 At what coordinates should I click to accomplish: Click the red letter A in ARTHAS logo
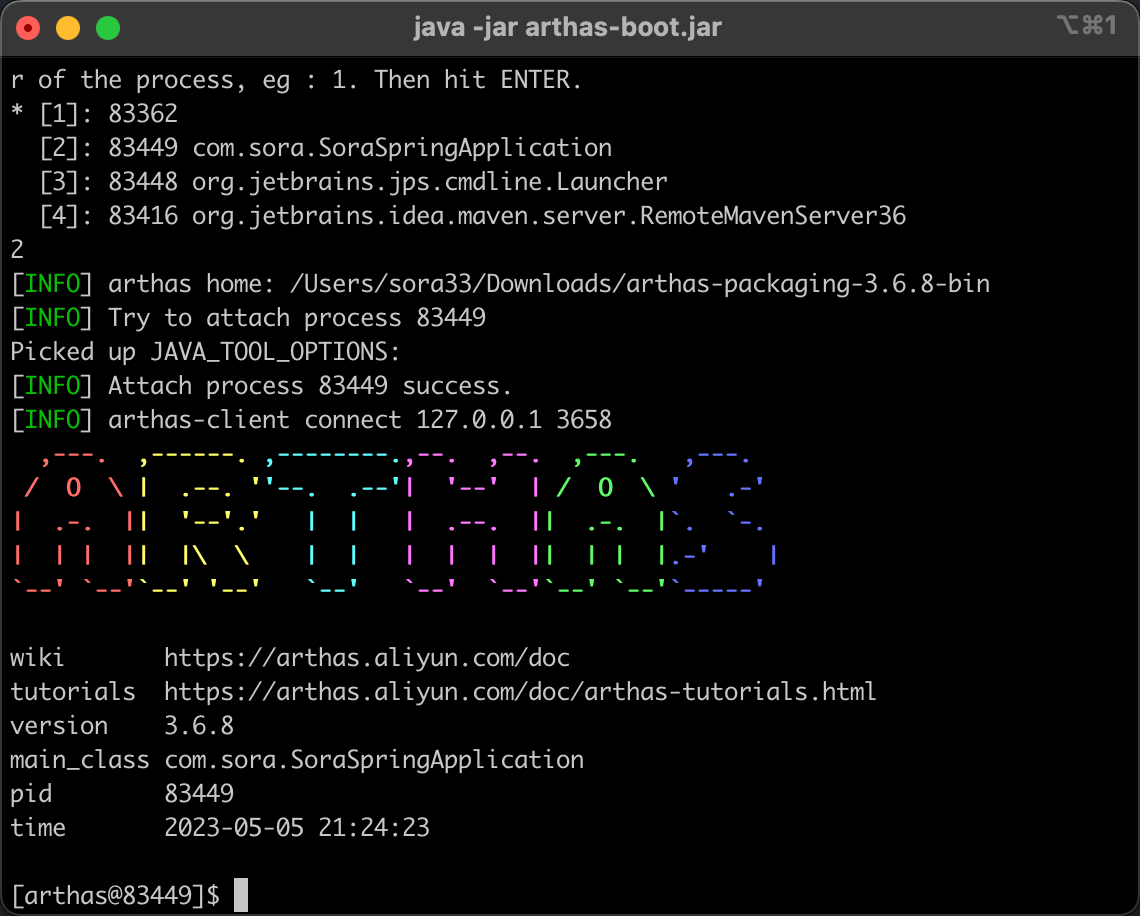[x=72, y=521]
